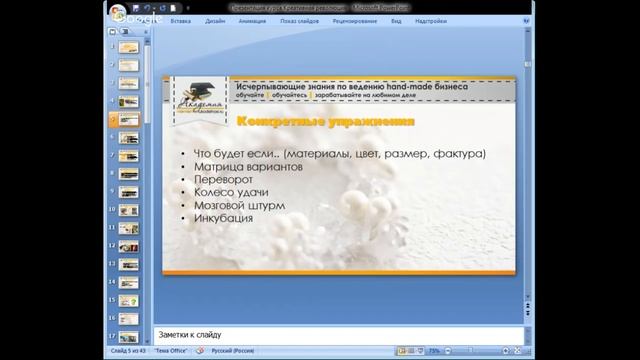This screenshot has width=640, height=360.
Task: Switch to the Анимация tab
Action: click(x=252, y=21)
